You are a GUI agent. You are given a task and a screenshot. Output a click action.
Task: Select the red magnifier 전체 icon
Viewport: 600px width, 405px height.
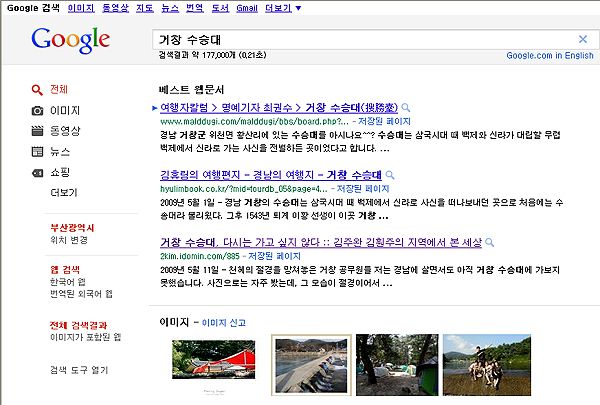pos(37,90)
